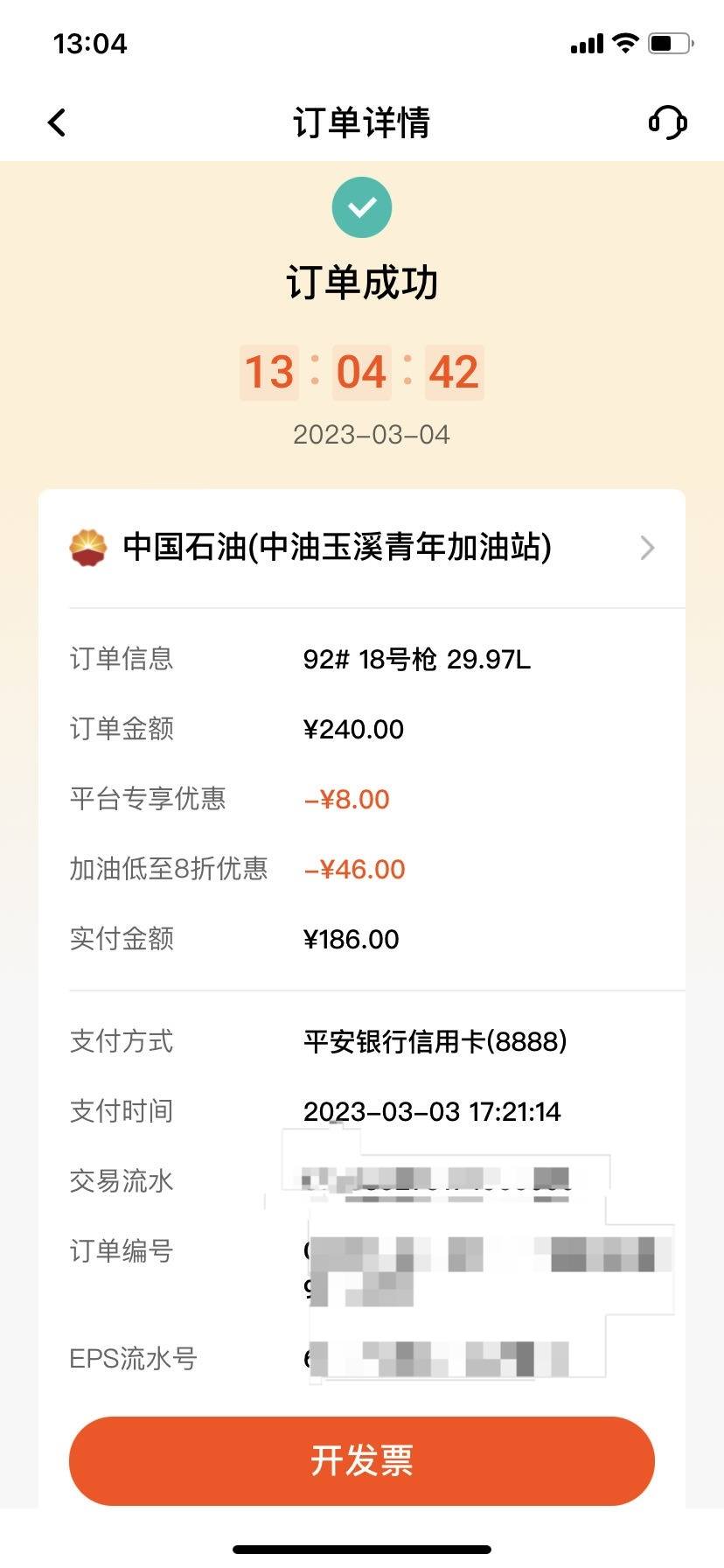Open 中国石油(中油玉溪青年加油站) station row
724x1568 pixels.
point(362,548)
